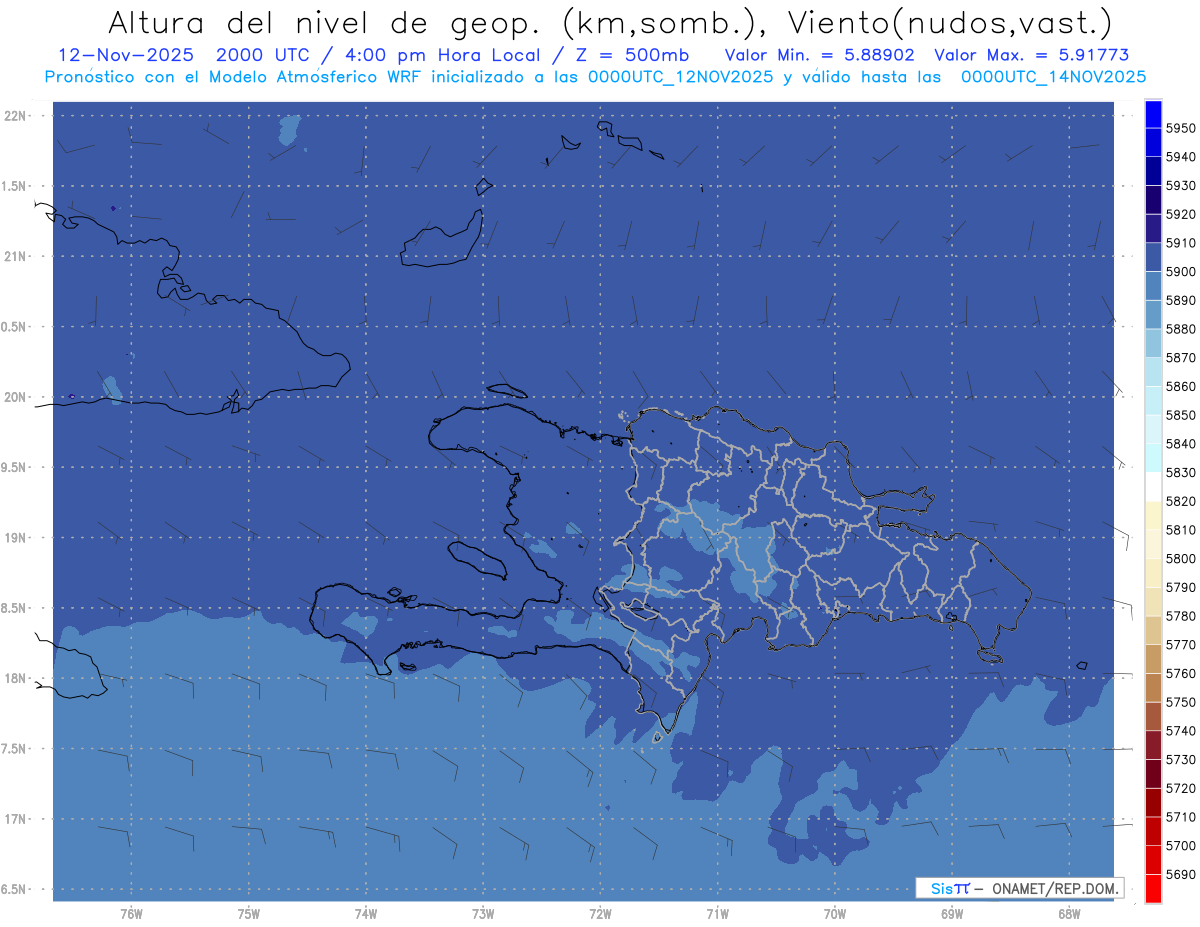Click the longitude label 73W
Viewport: 1200px width, 927px height.
(x=483, y=914)
